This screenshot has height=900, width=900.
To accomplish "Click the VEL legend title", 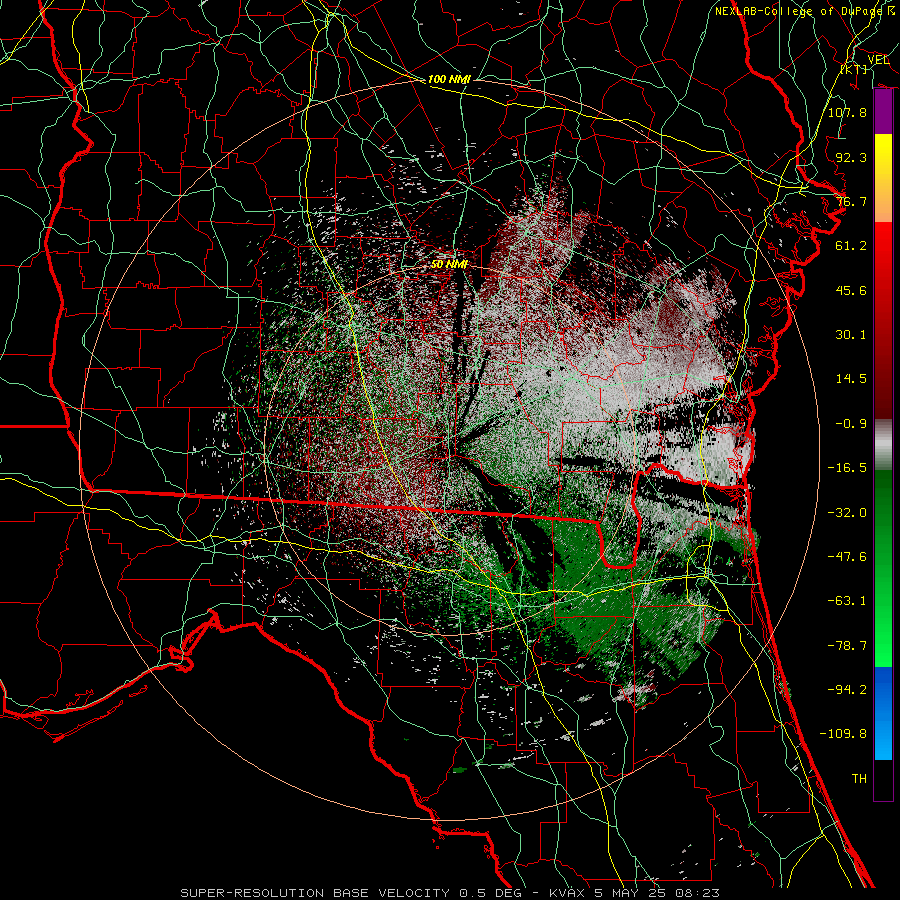I will (x=878, y=60).
